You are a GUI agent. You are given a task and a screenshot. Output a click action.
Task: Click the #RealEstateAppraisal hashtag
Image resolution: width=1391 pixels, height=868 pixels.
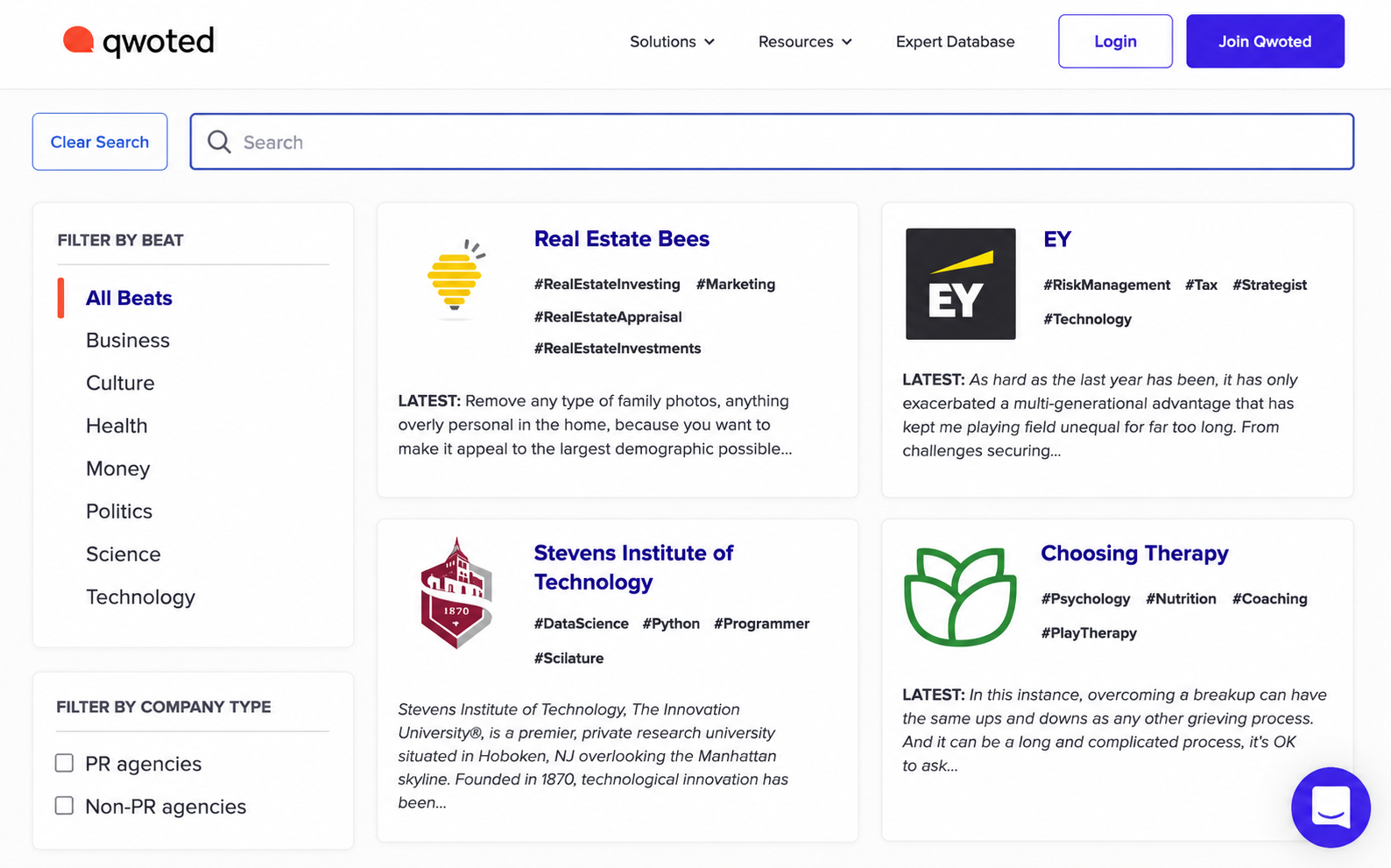click(x=608, y=317)
